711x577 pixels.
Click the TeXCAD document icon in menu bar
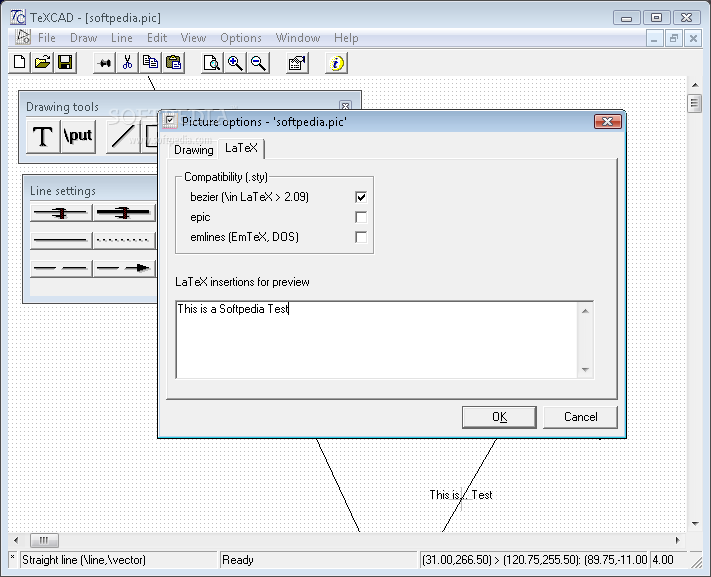pos(23,37)
